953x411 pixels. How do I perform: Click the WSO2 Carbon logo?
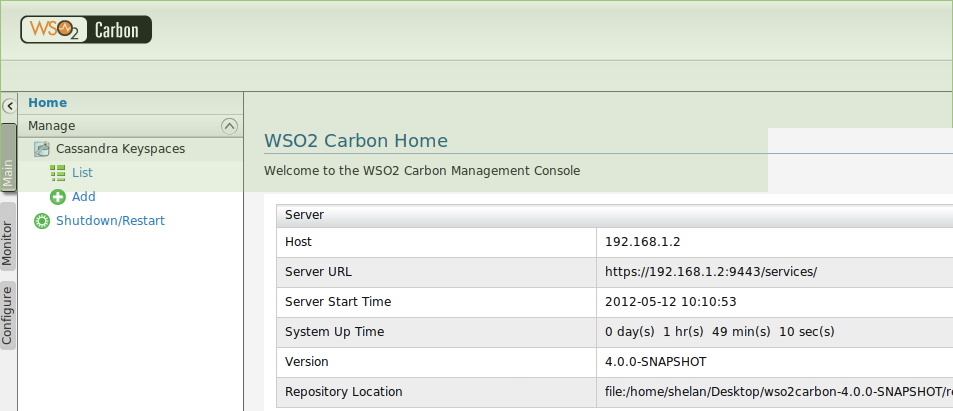86,29
